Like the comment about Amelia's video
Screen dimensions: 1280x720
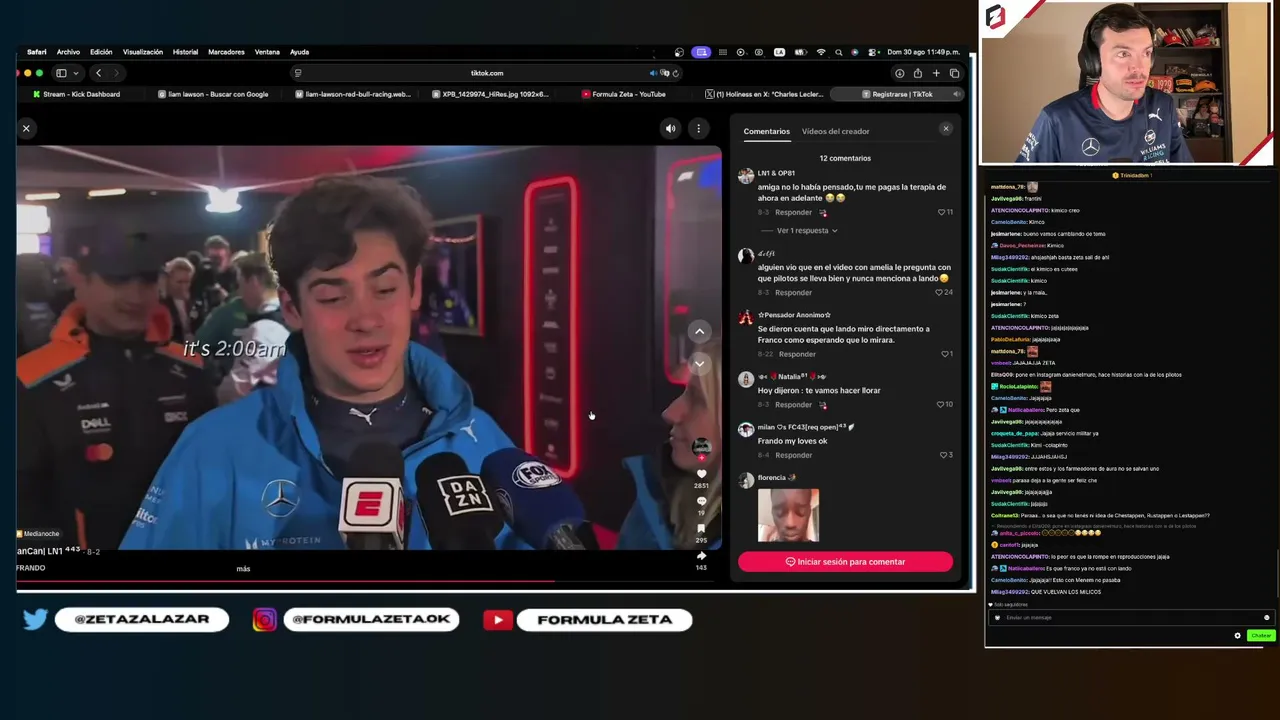click(x=940, y=292)
